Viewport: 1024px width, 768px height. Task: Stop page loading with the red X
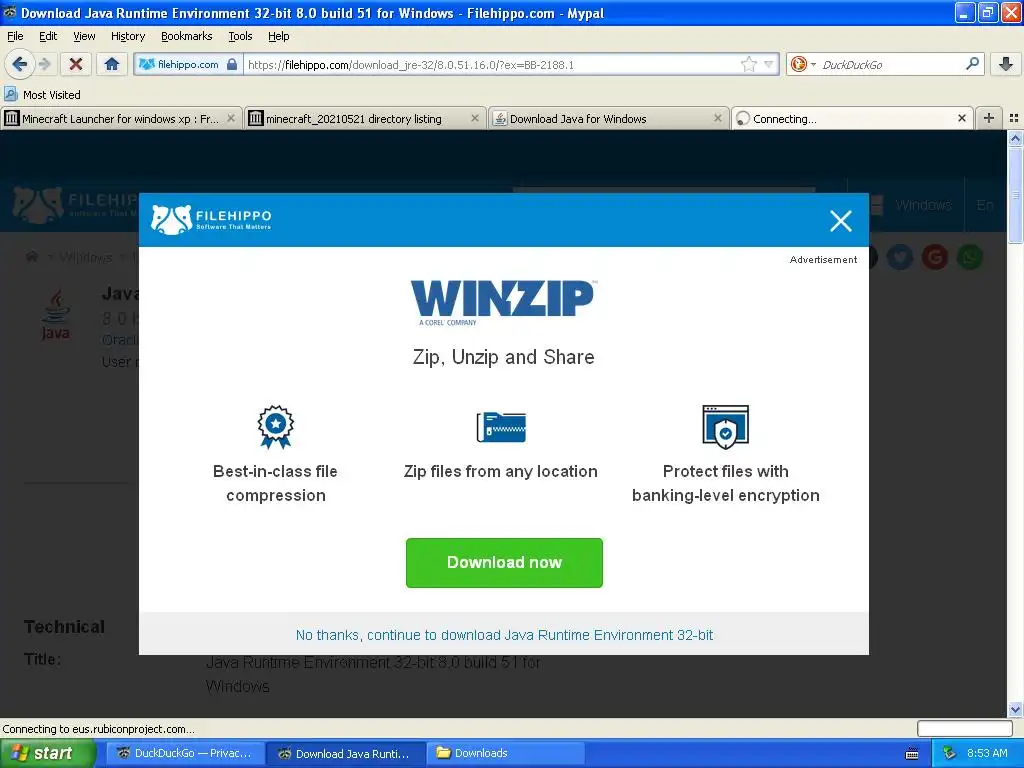[76, 64]
